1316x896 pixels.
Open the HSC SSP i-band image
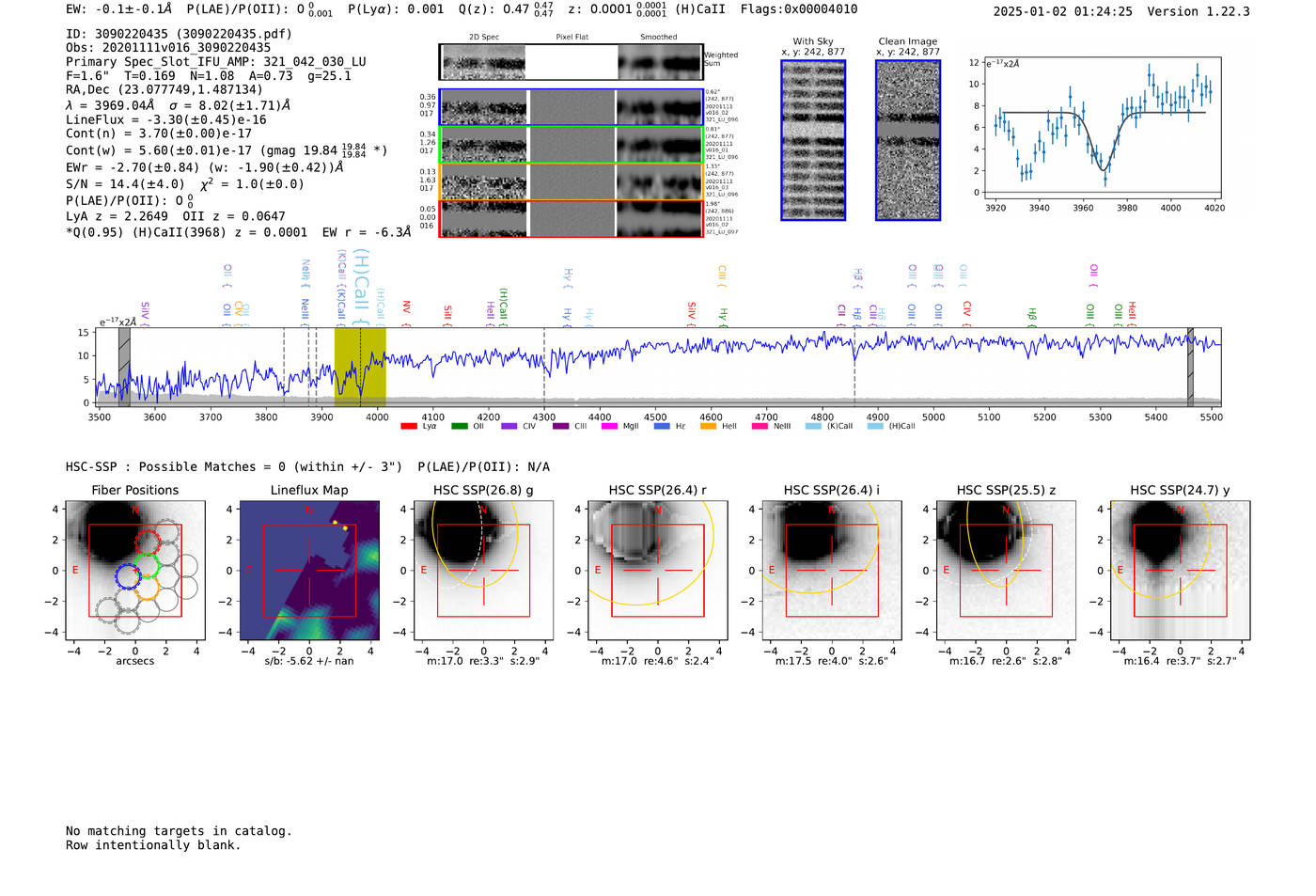[832, 571]
